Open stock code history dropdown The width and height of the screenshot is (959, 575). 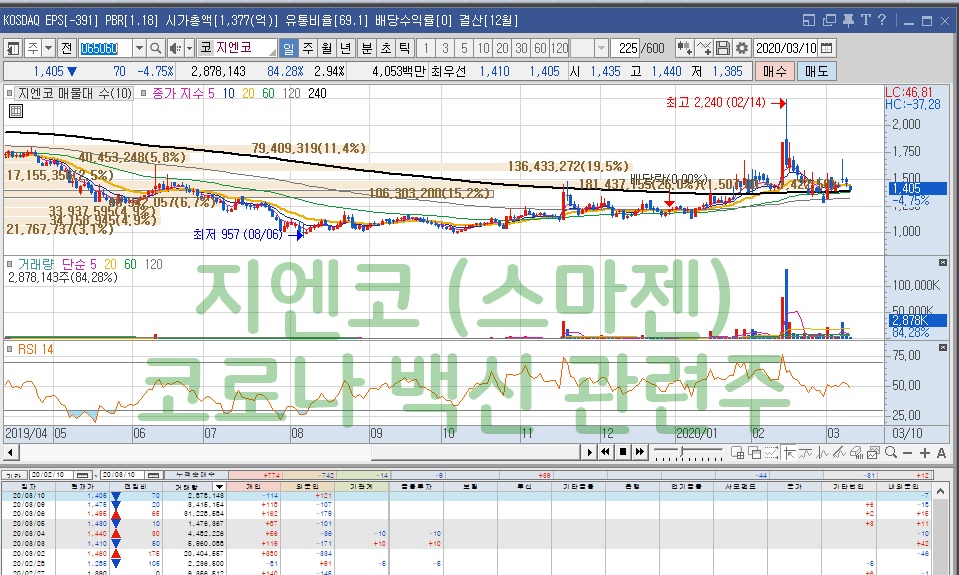(139, 48)
